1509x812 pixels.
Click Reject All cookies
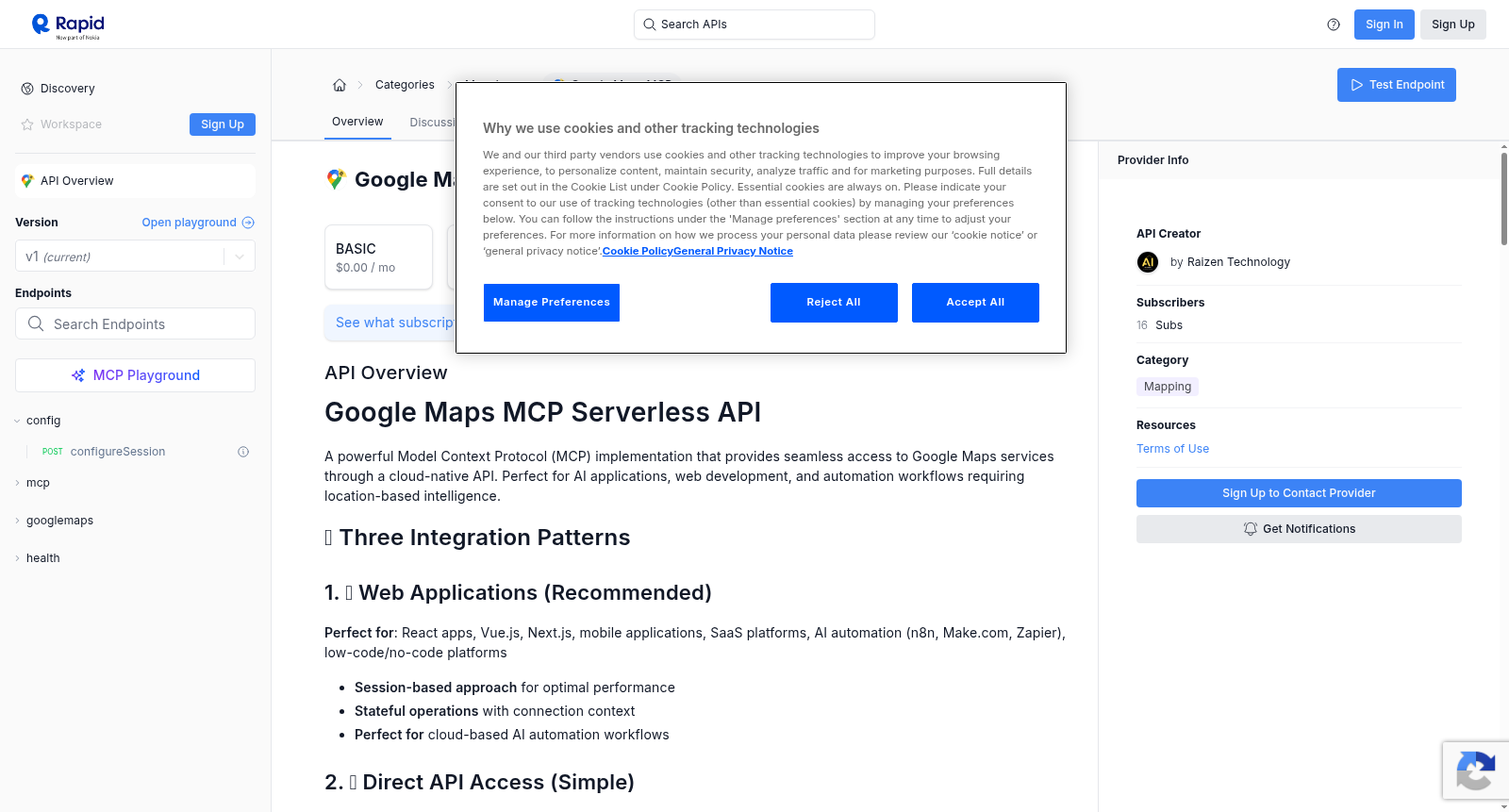click(834, 303)
